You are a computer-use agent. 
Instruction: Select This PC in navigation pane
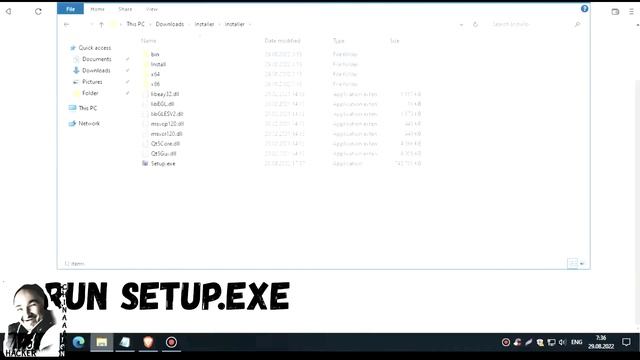coord(87,108)
